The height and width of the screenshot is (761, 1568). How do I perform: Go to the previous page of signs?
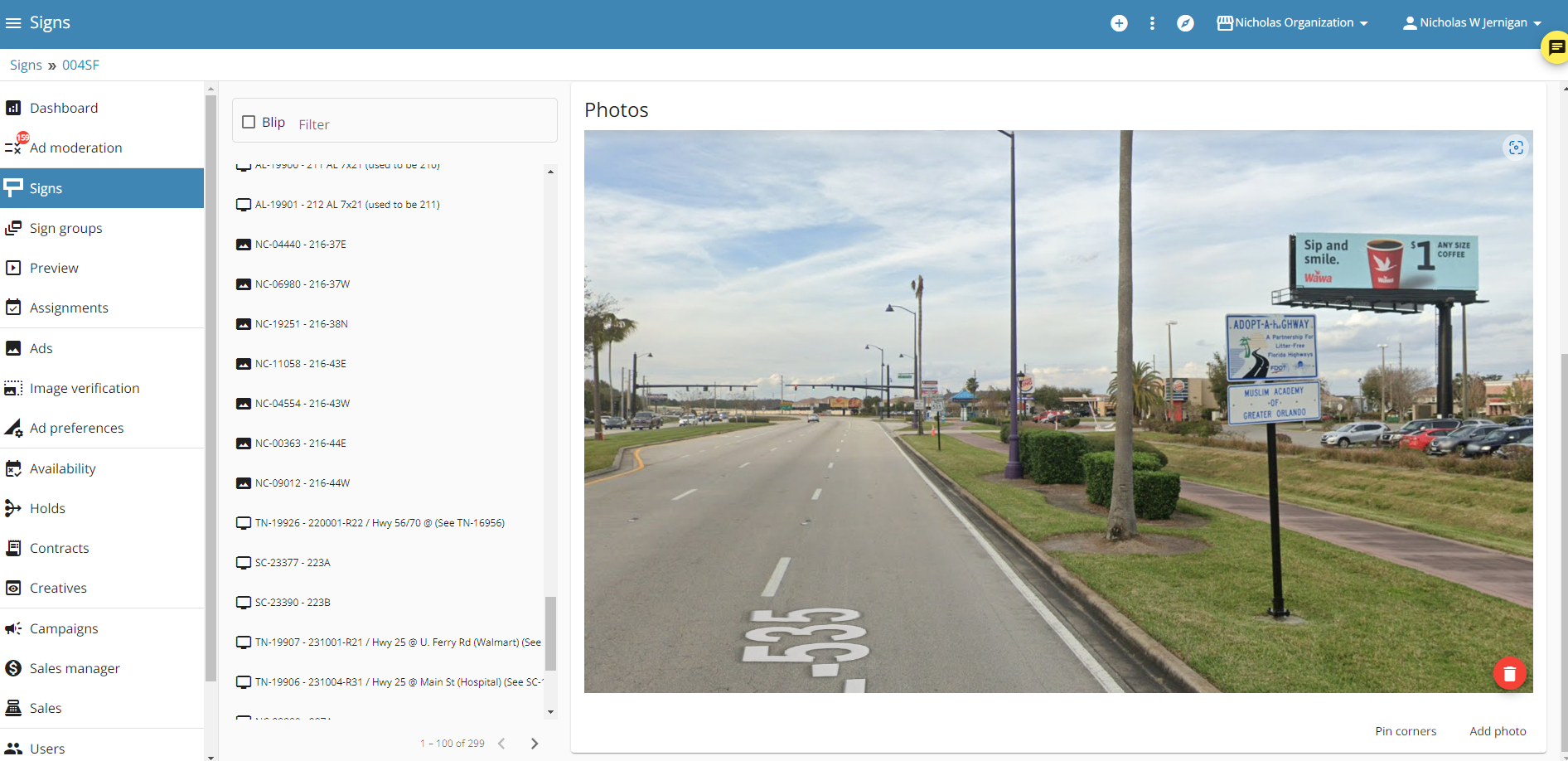pos(501,744)
